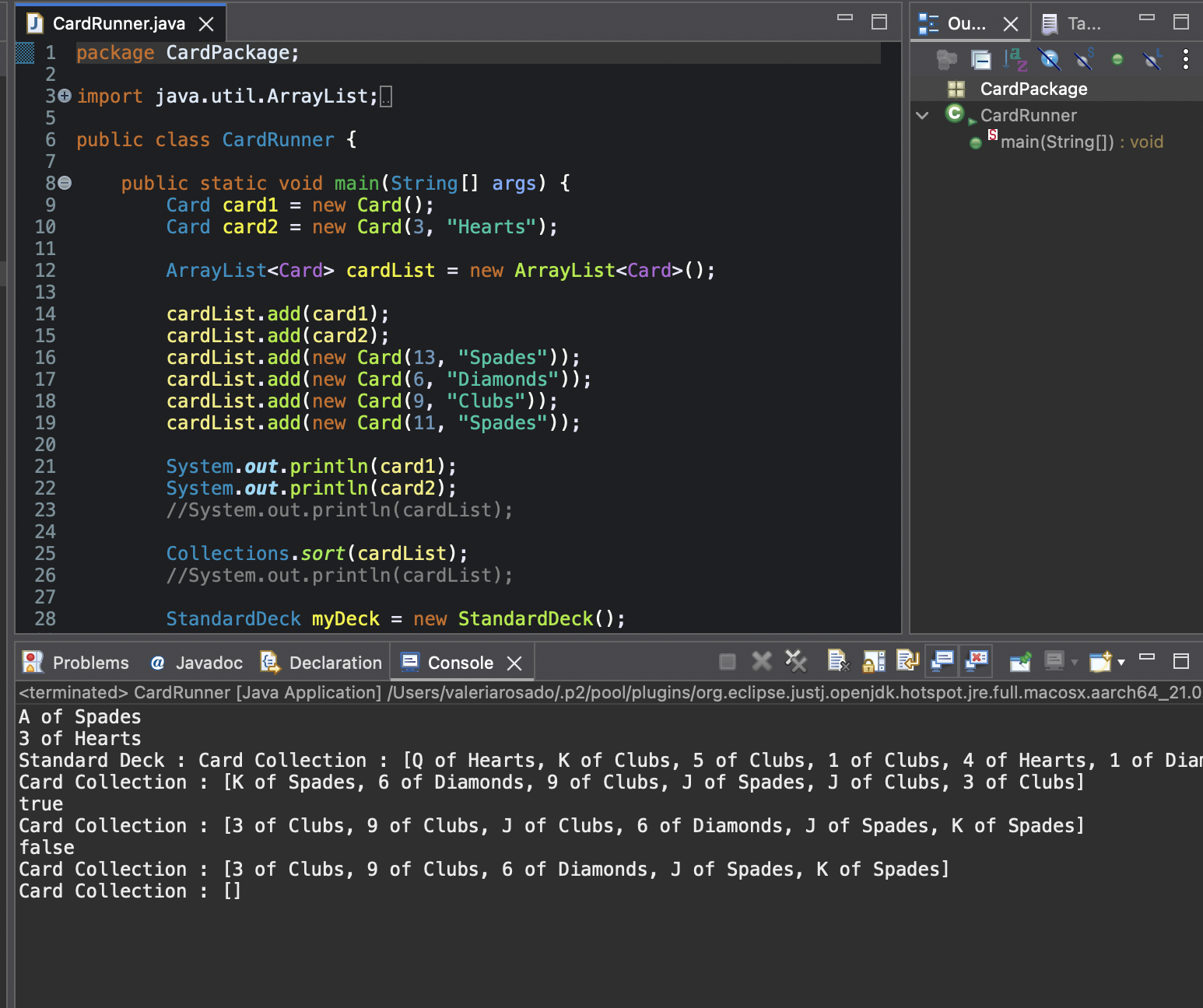
Task: Maximize the Console panel
Action: point(1180,661)
